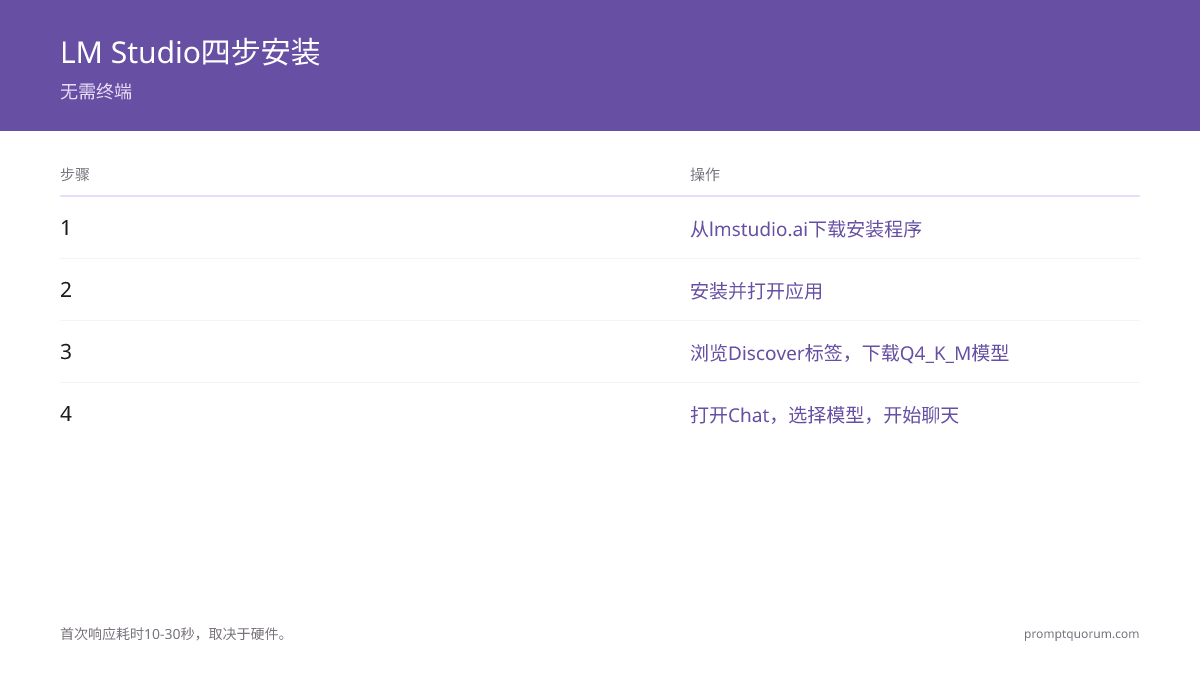This screenshot has width=1200, height=675.
Task: Click '从lmstudio.ai下载安装程序' text
Action: coord(806,229)
